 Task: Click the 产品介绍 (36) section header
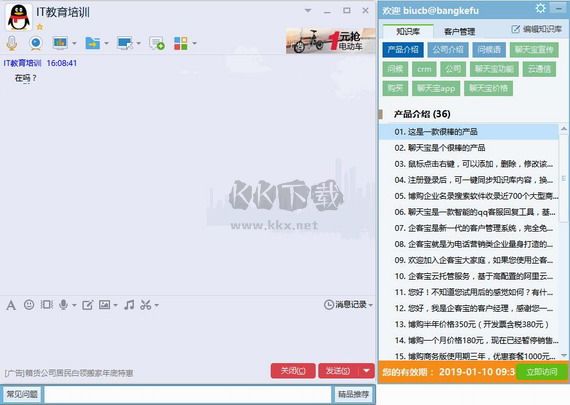[x=422, y=114]
